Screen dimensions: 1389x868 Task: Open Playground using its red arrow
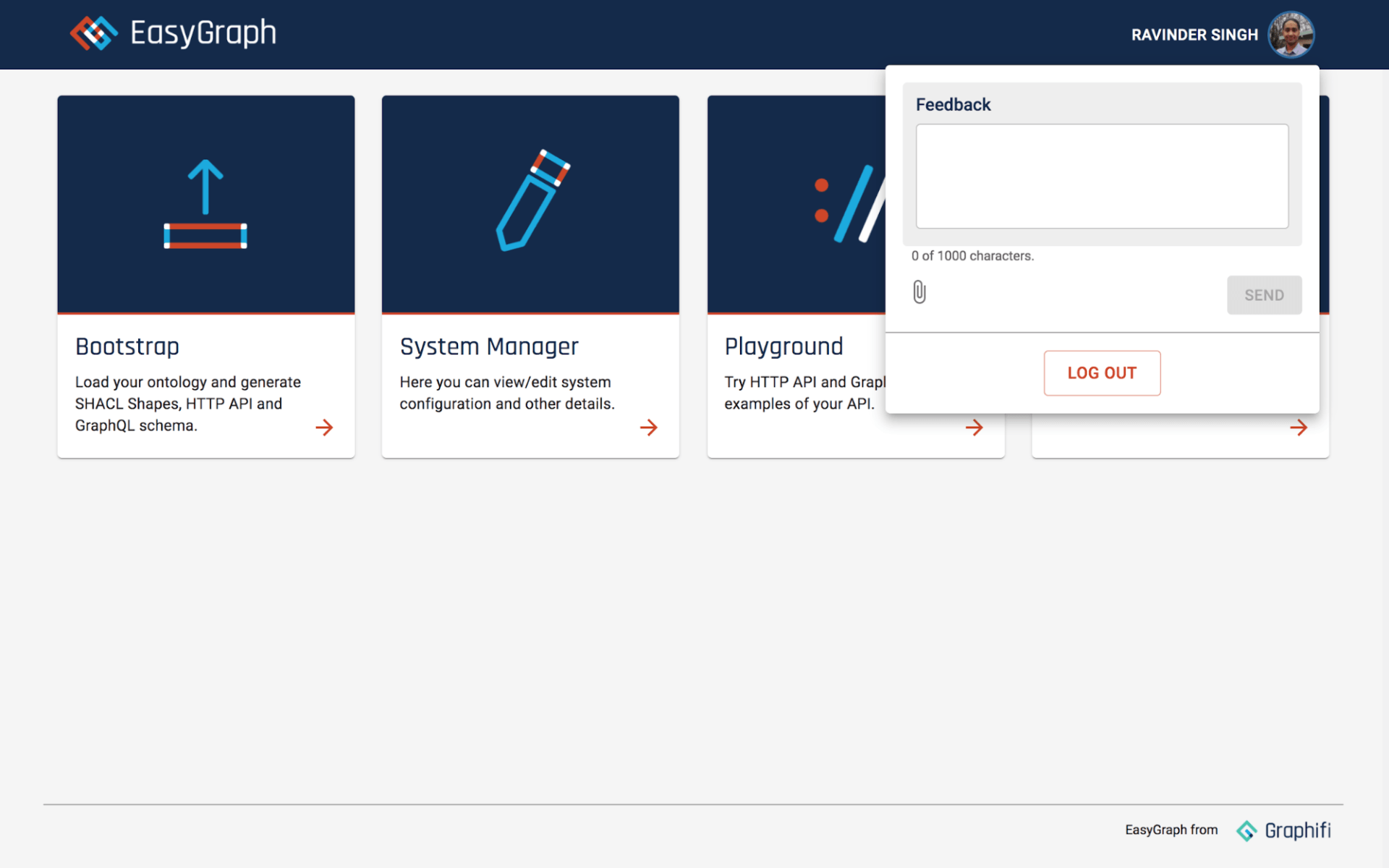pos(974,427)
